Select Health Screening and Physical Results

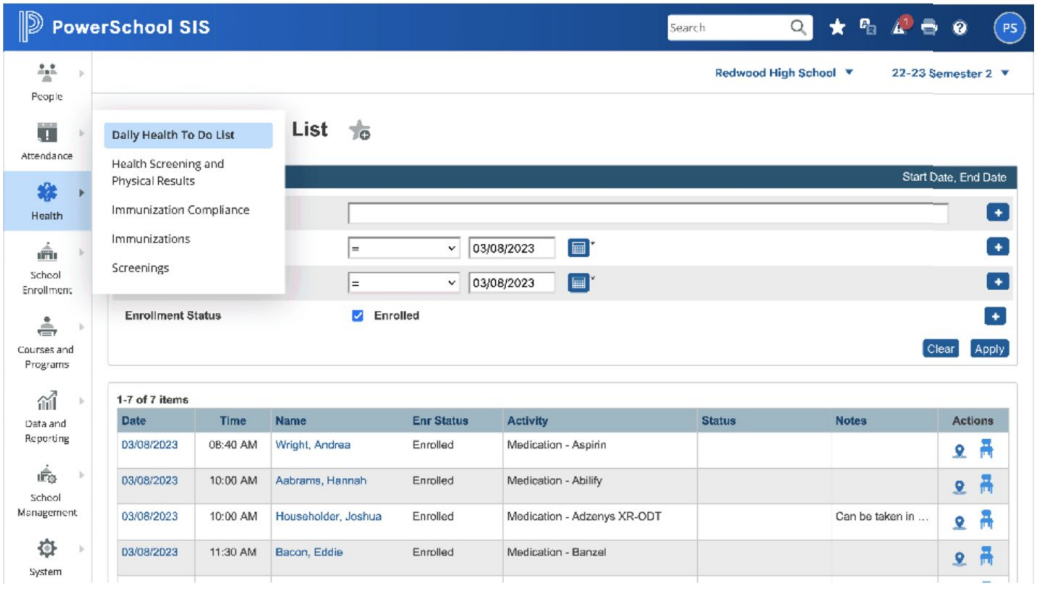point(167,172)
